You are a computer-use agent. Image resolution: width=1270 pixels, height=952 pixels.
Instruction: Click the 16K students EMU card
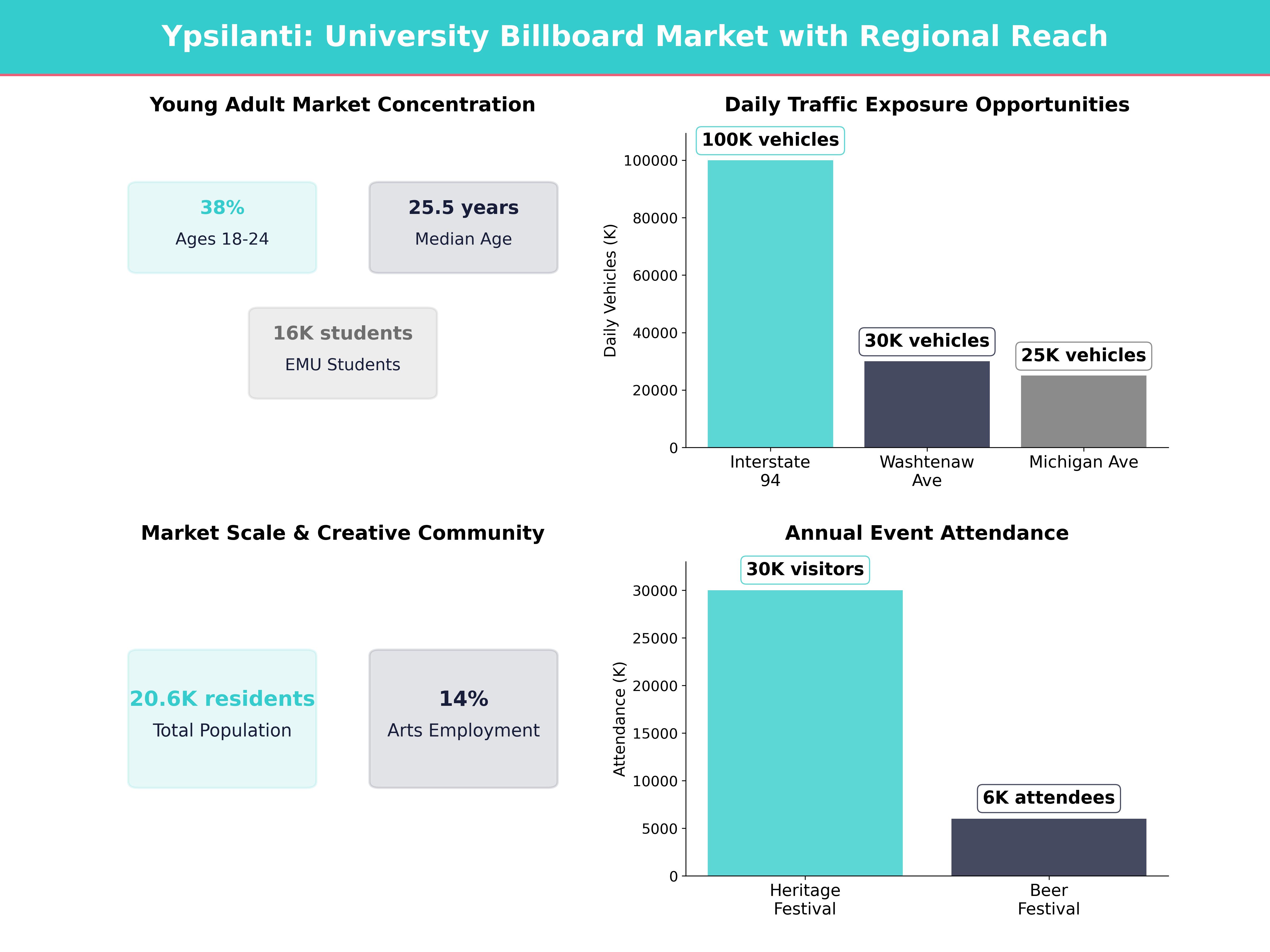[x=343, y=352]
